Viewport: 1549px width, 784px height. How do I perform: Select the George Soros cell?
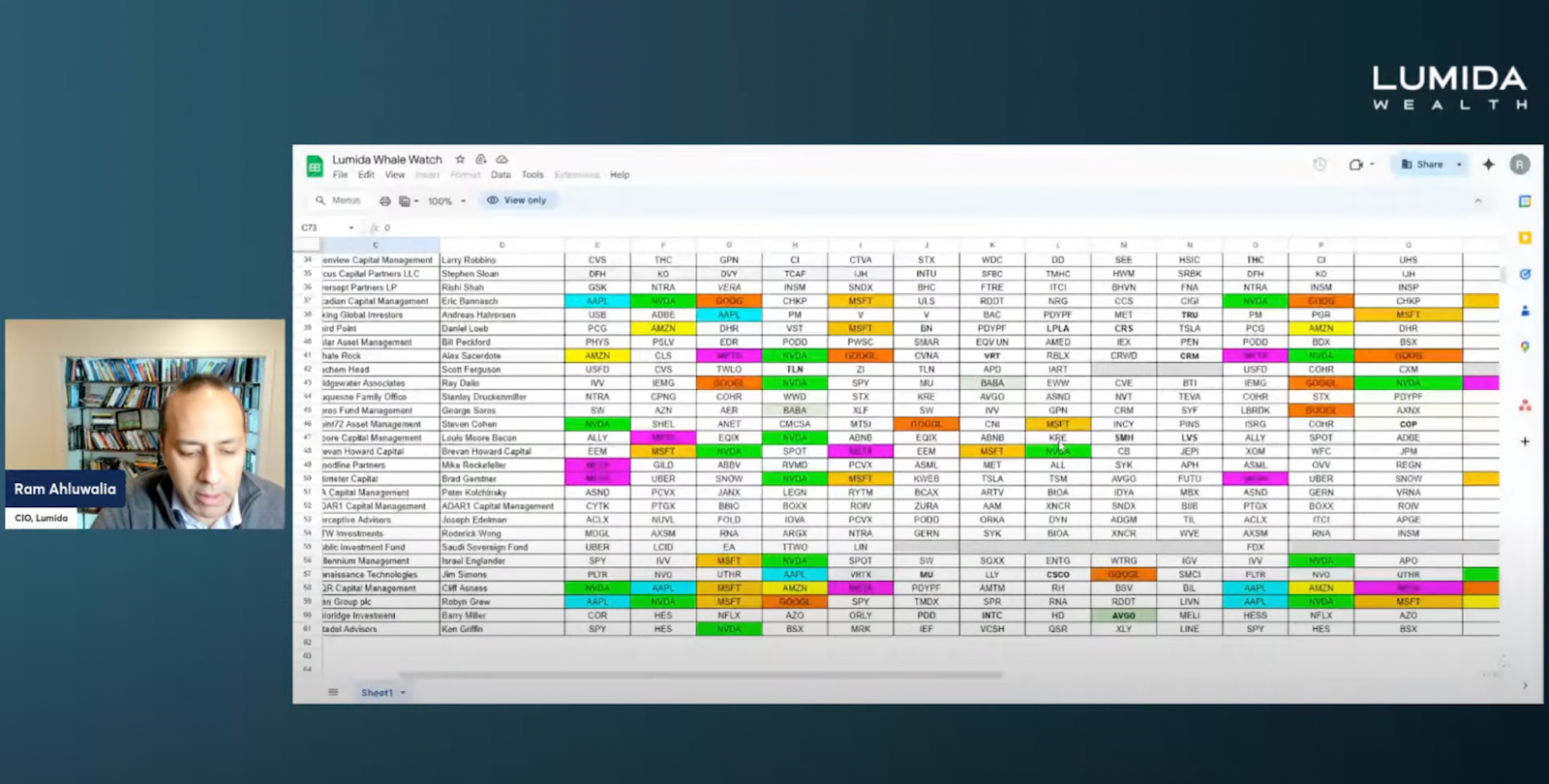point(501,410)
